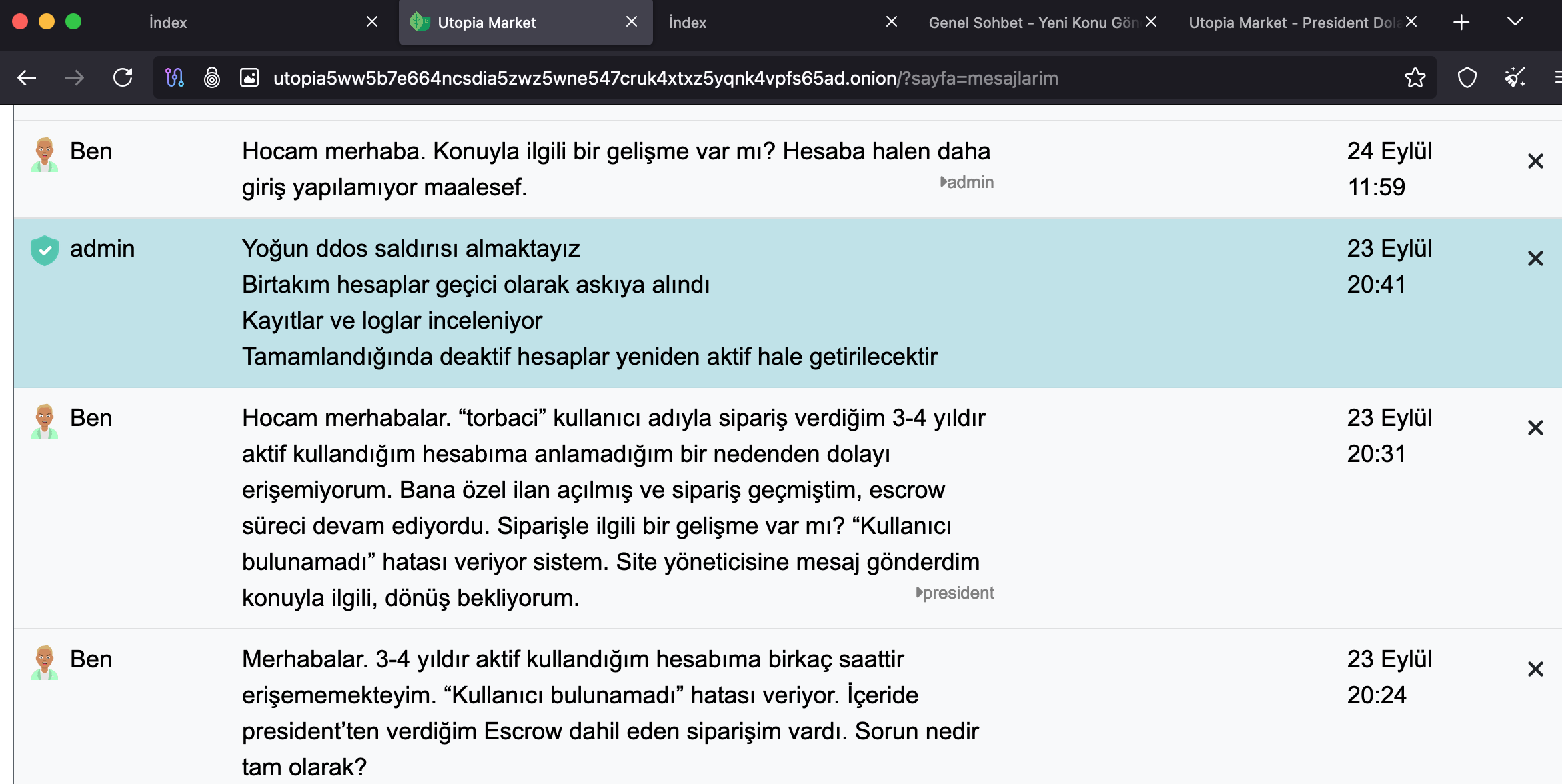1562x784 pixels.
Task: Bookmark this page with the star icon
Action: click(x=1415, y=78)
